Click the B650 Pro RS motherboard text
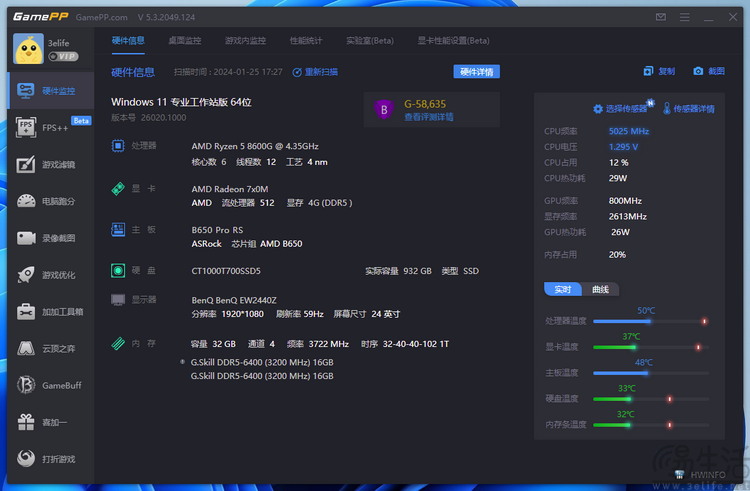750x491 pixels. click(x=217, y=230)
